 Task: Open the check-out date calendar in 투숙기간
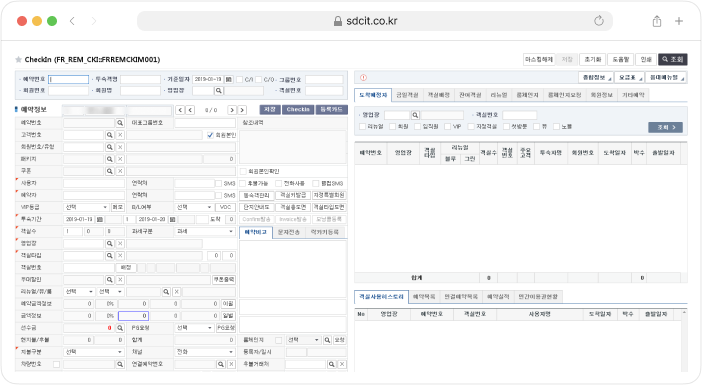click(172, 219)
